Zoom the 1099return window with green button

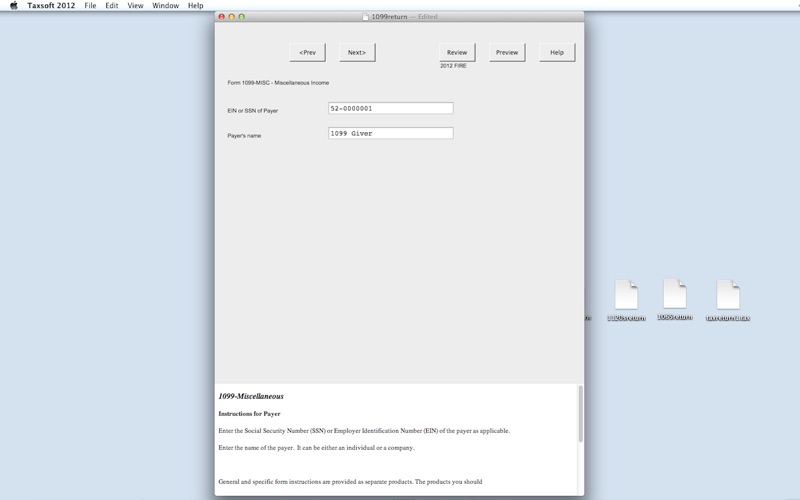[242, 16]
